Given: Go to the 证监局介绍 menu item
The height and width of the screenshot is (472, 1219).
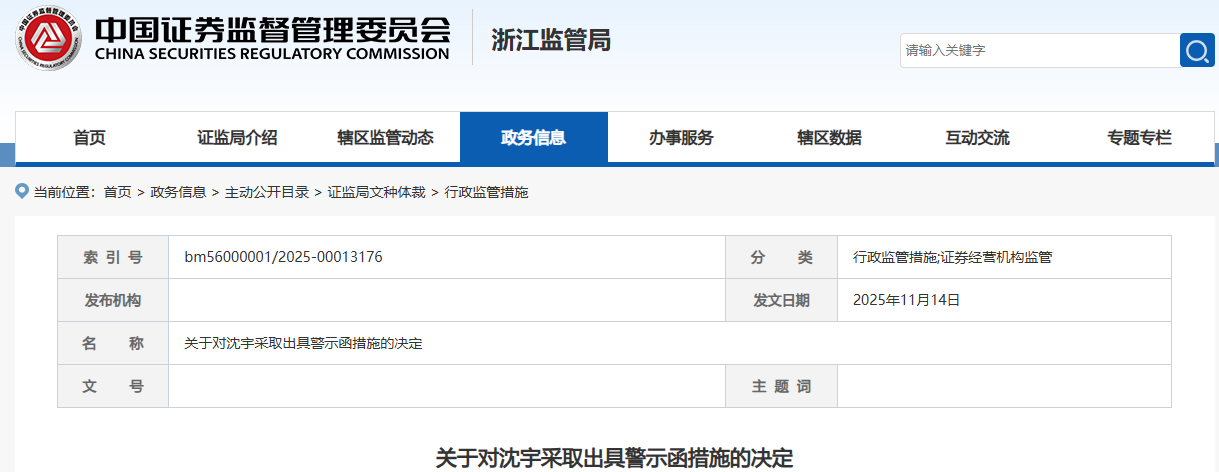Looking at the screenshot, I should pos(237,138).
